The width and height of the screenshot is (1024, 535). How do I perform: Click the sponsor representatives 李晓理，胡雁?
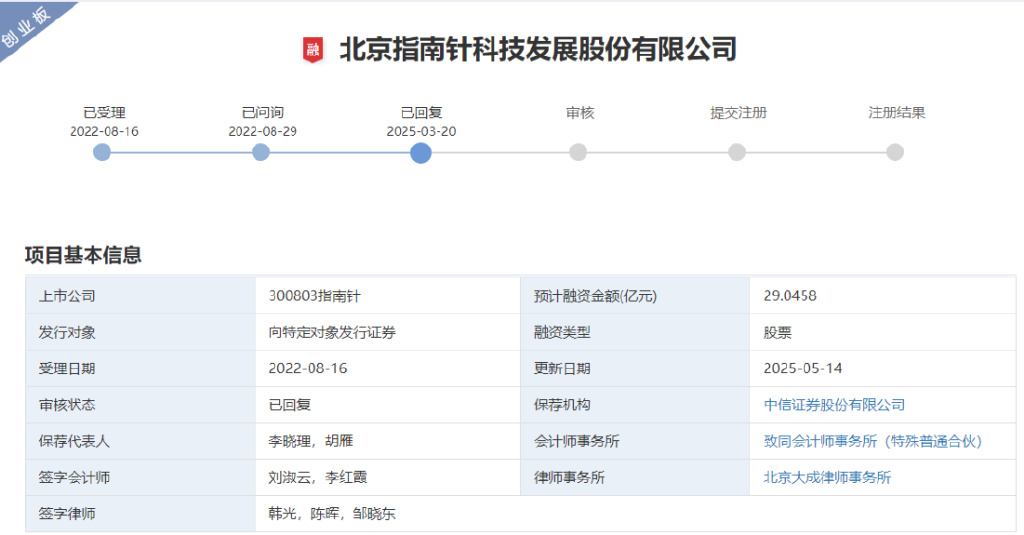(310, 442)
